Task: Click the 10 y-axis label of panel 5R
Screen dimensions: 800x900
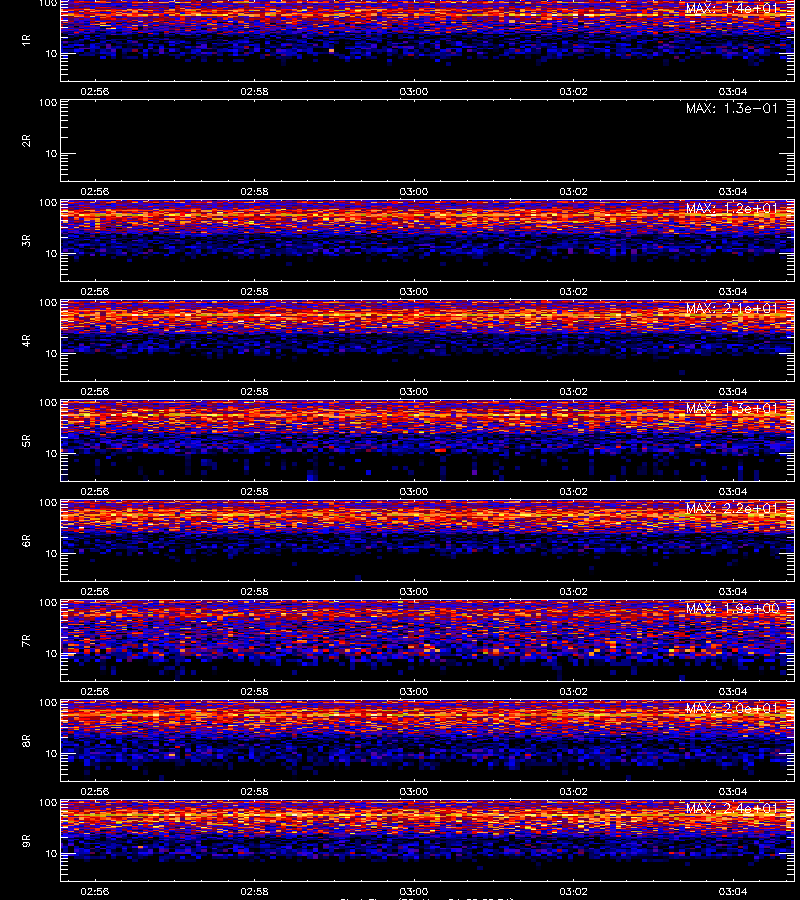Action: 51,453
